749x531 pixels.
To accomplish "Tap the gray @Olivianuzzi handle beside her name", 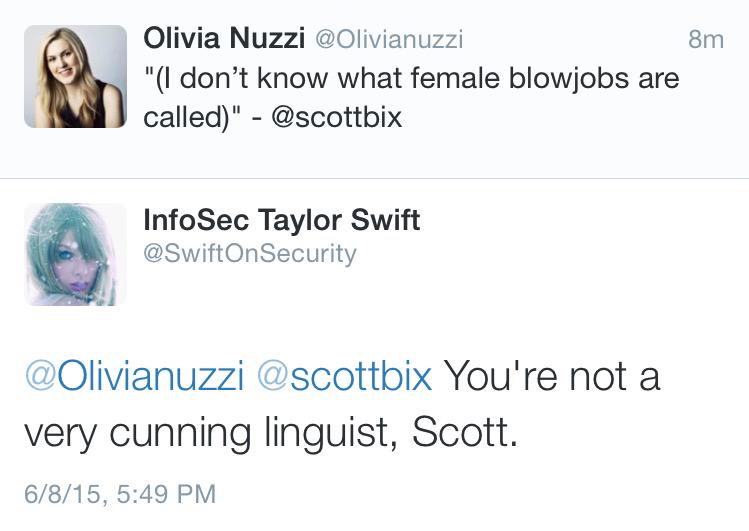I will pyautogui.click(x=389, y=40).
